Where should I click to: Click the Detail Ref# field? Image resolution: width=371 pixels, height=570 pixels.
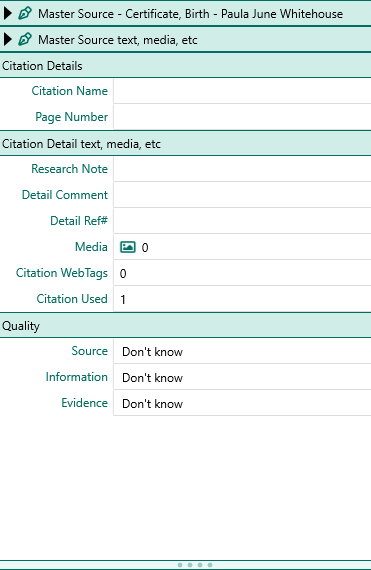click(242, 221)
